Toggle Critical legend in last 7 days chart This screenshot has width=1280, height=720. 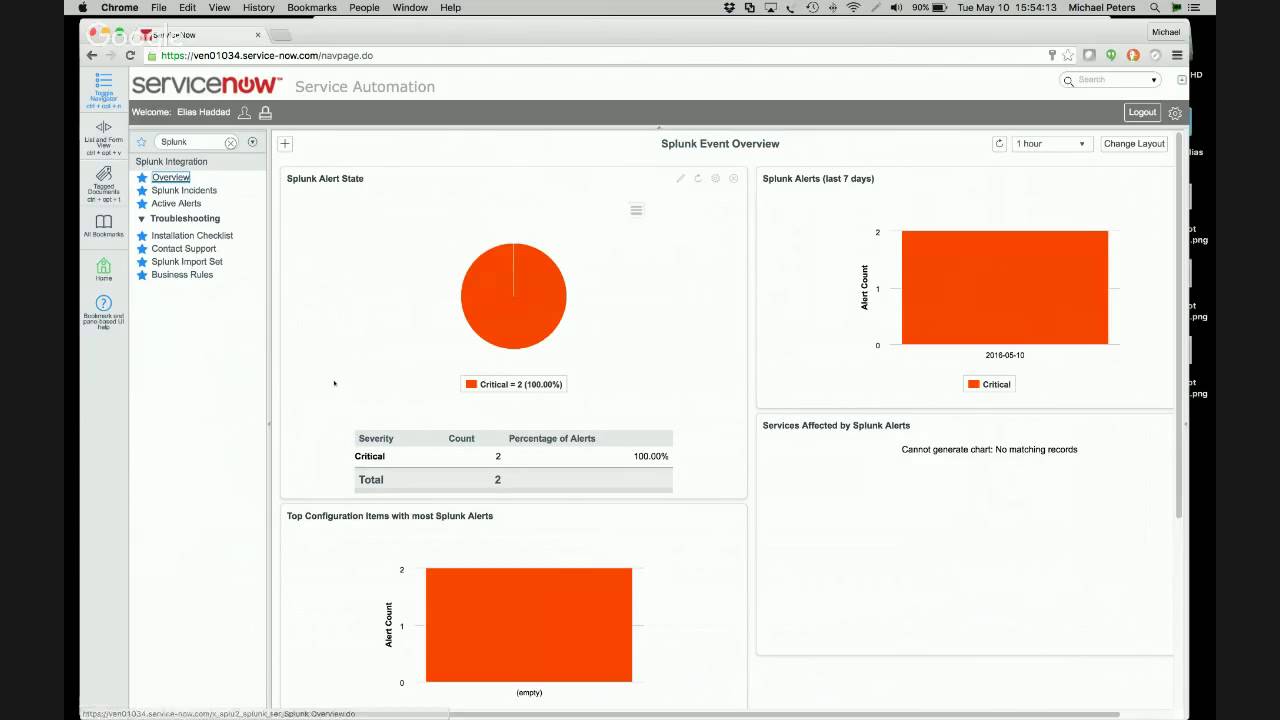989,384
